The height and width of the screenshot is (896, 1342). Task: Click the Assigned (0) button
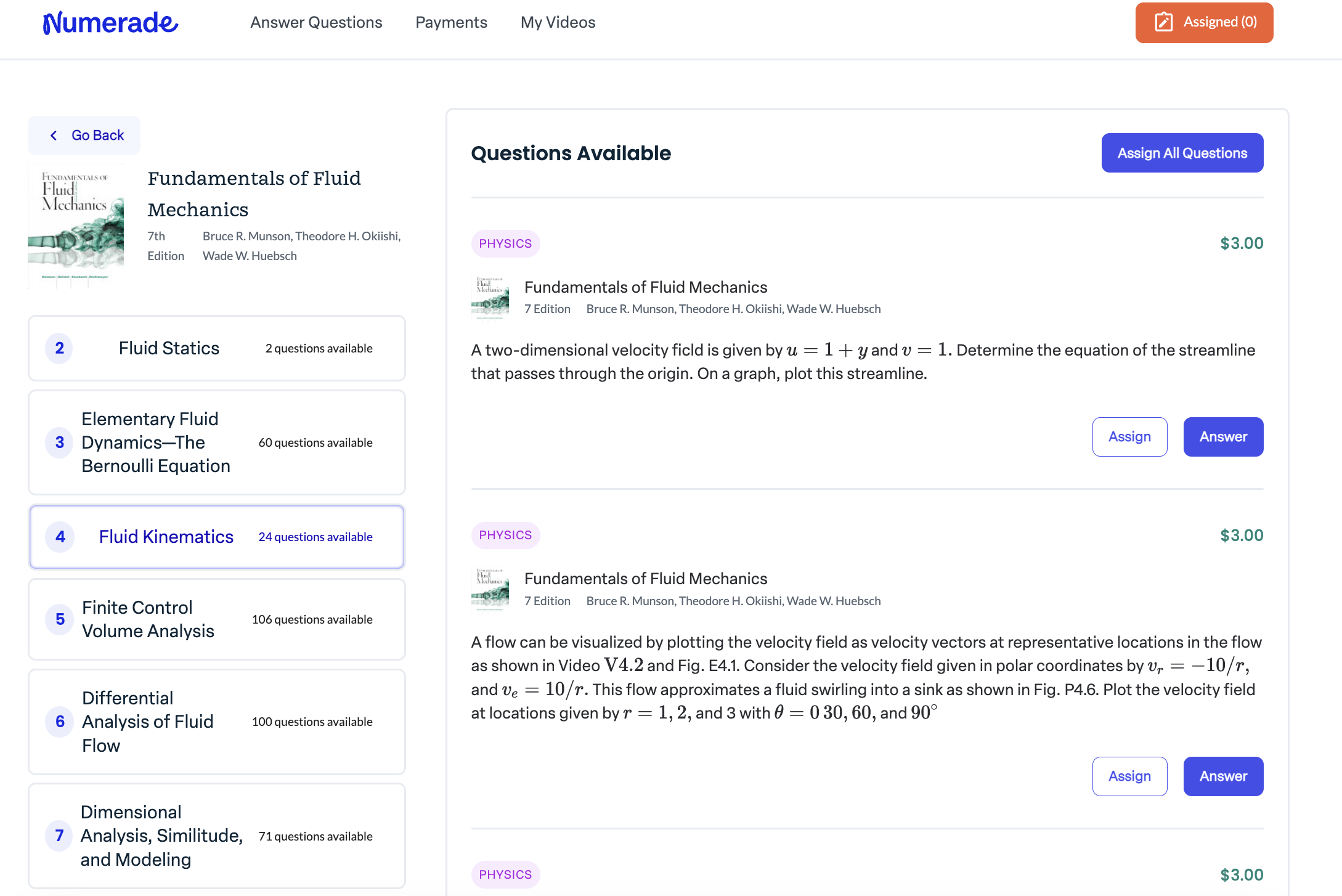[x=1204, y=23]
